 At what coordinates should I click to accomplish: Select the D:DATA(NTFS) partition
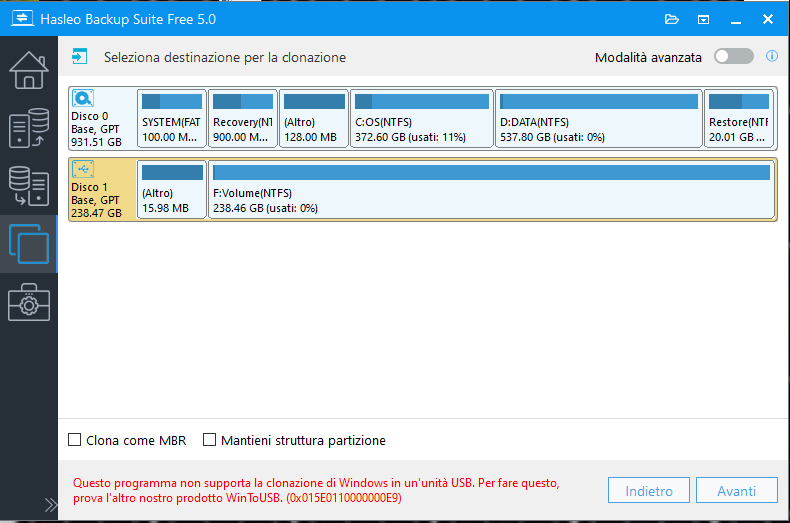click(x=599, y=118)
